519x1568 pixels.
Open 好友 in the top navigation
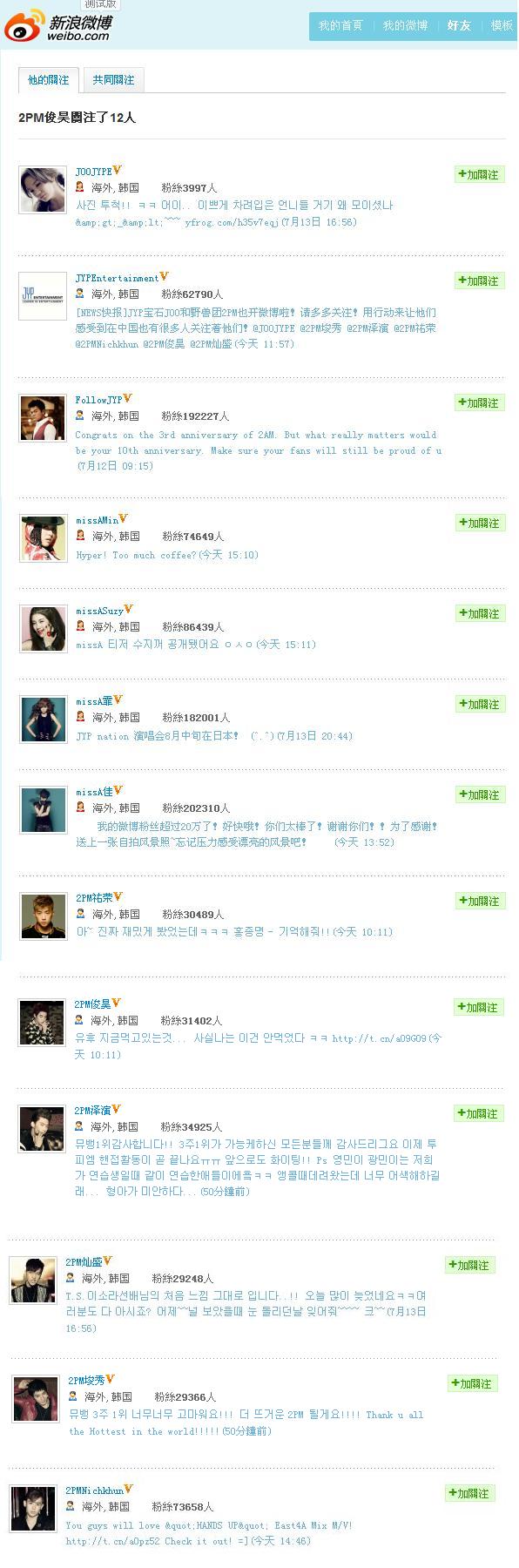pyautogui.click(x=459, y=25)
